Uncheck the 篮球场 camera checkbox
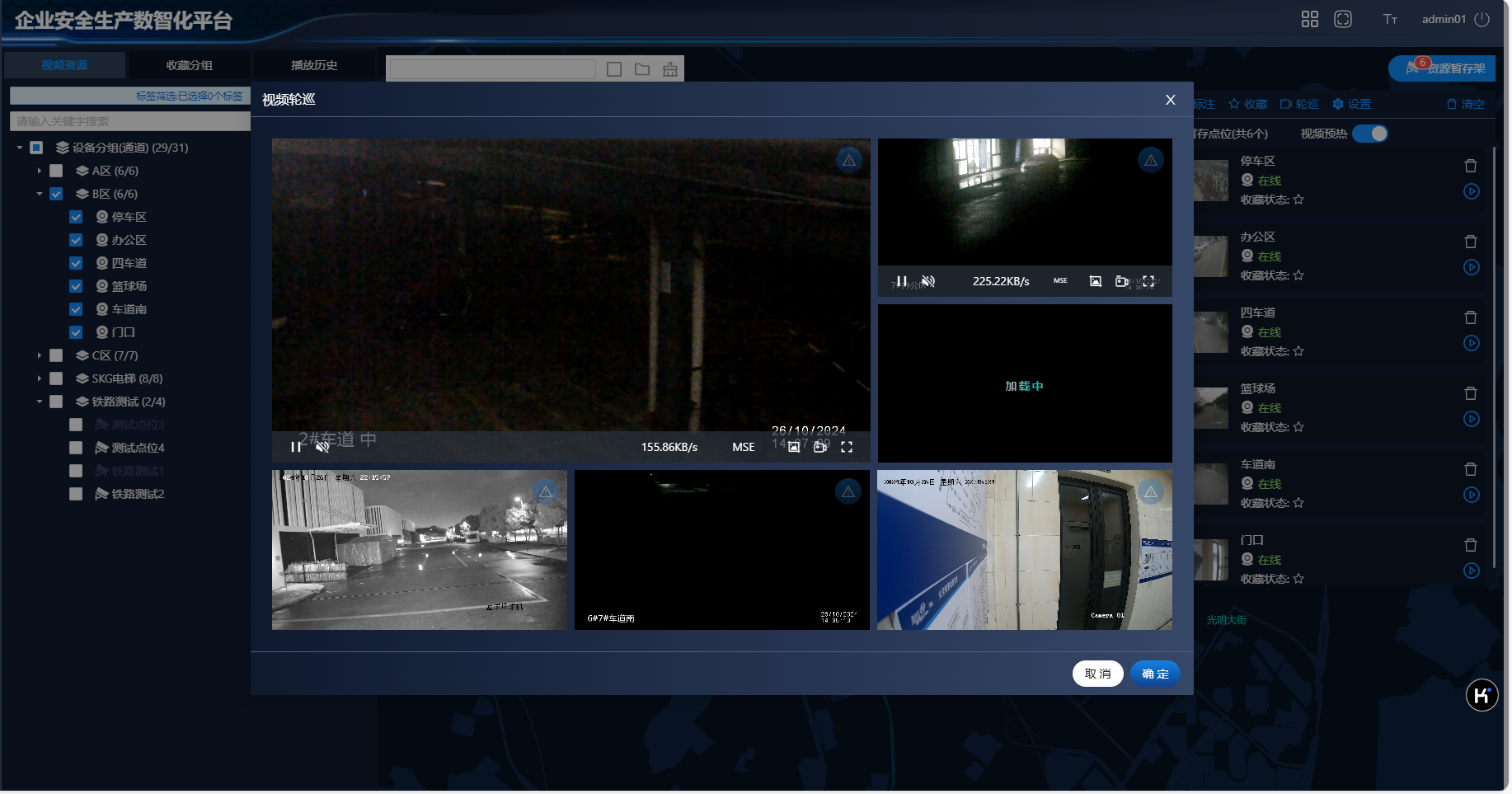This screenshot has height=794, width=1512. 76,286
